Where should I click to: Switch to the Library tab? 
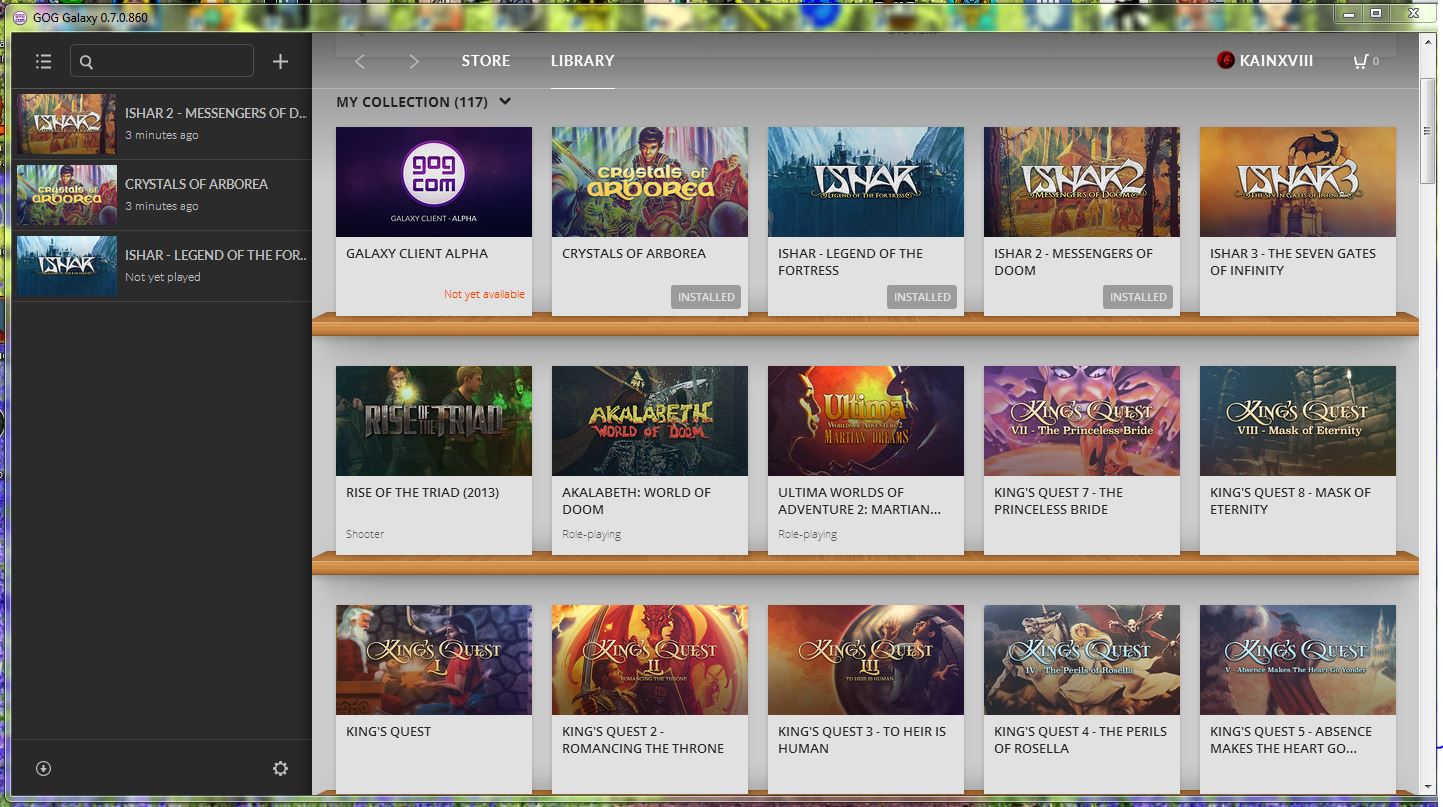582,61
